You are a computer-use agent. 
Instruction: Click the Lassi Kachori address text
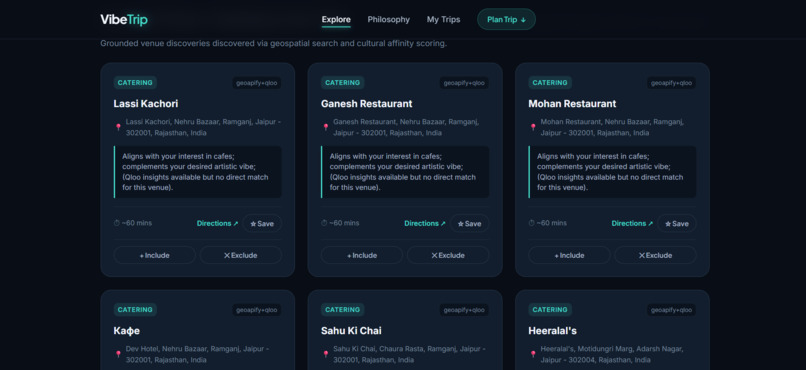204,127
